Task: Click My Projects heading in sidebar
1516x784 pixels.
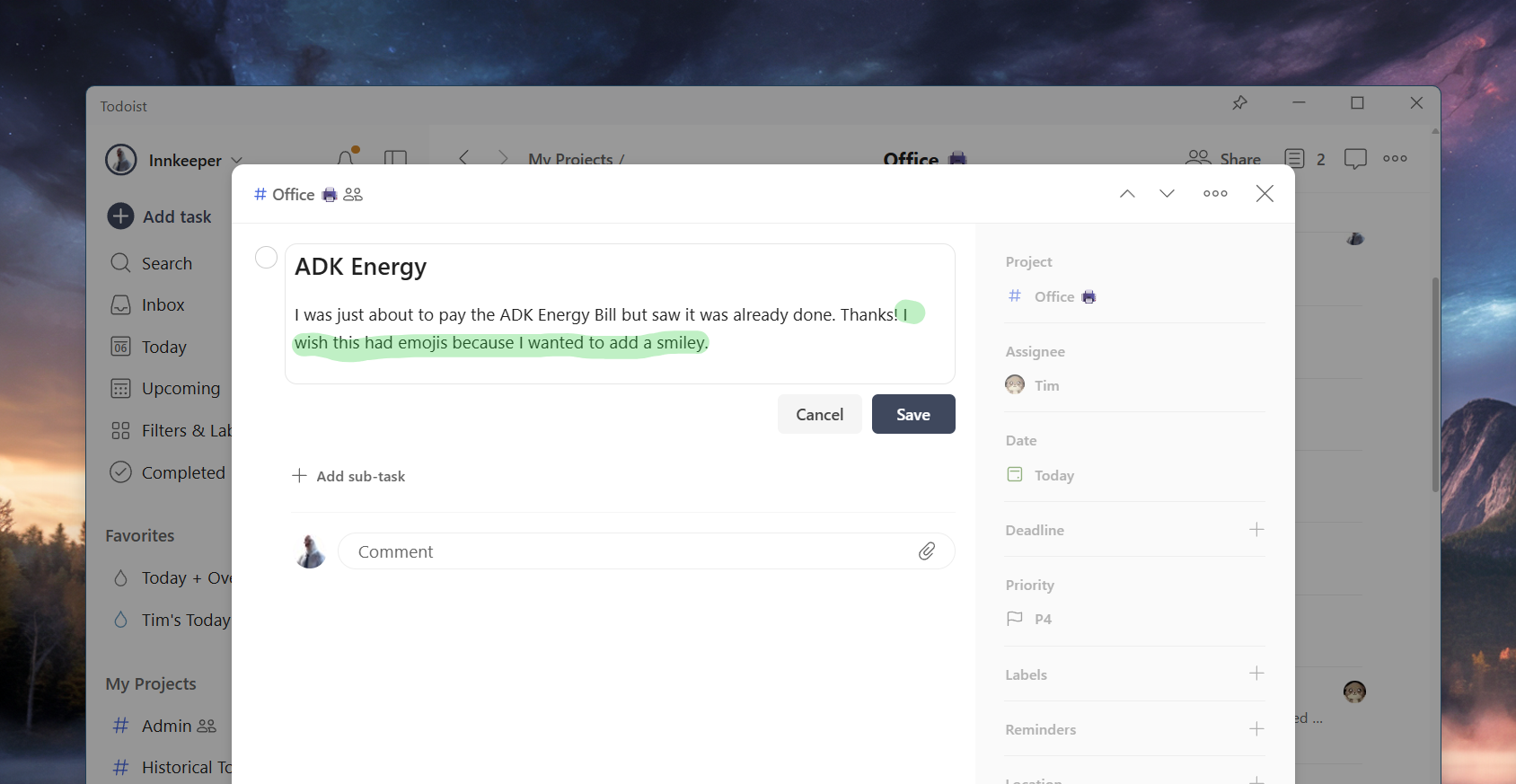Action: pyautogui.click(x=151, y=684)
